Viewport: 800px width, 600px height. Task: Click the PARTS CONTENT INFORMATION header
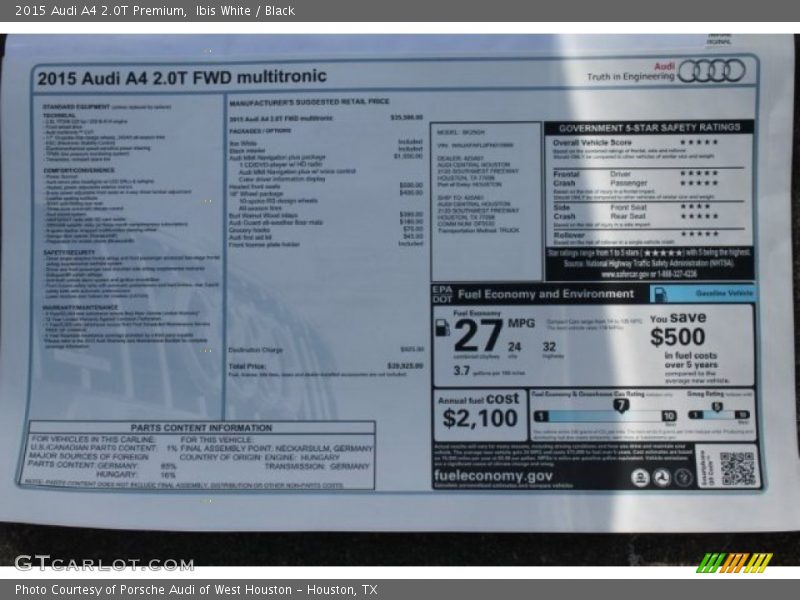click(202, 428)
